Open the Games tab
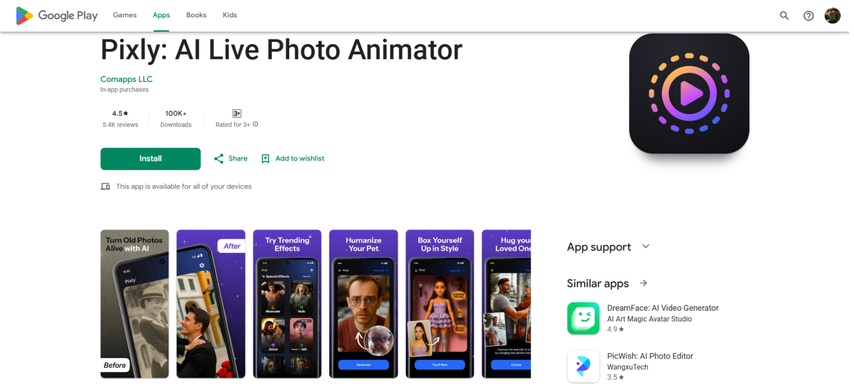The height and width of the screenshot is (386, 854). click(125, 15)
